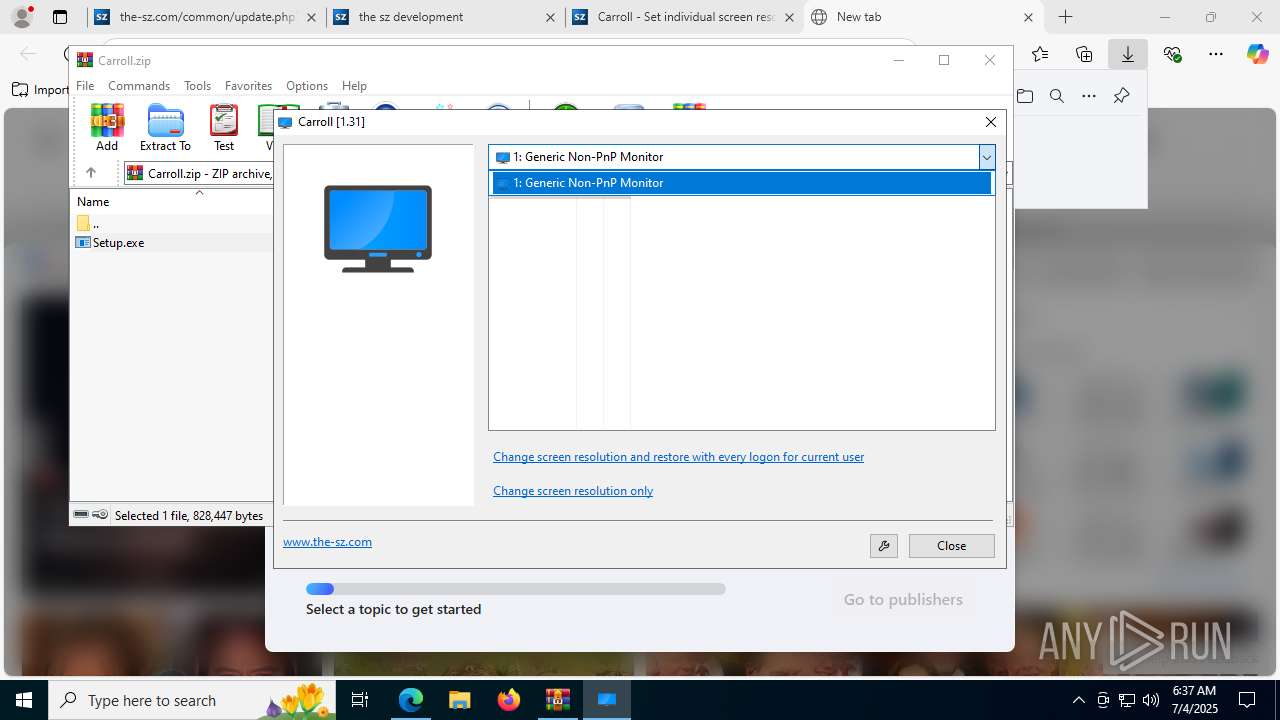Open a new browser tab with plus
1280x720 pixels.
pos(1066,17)
